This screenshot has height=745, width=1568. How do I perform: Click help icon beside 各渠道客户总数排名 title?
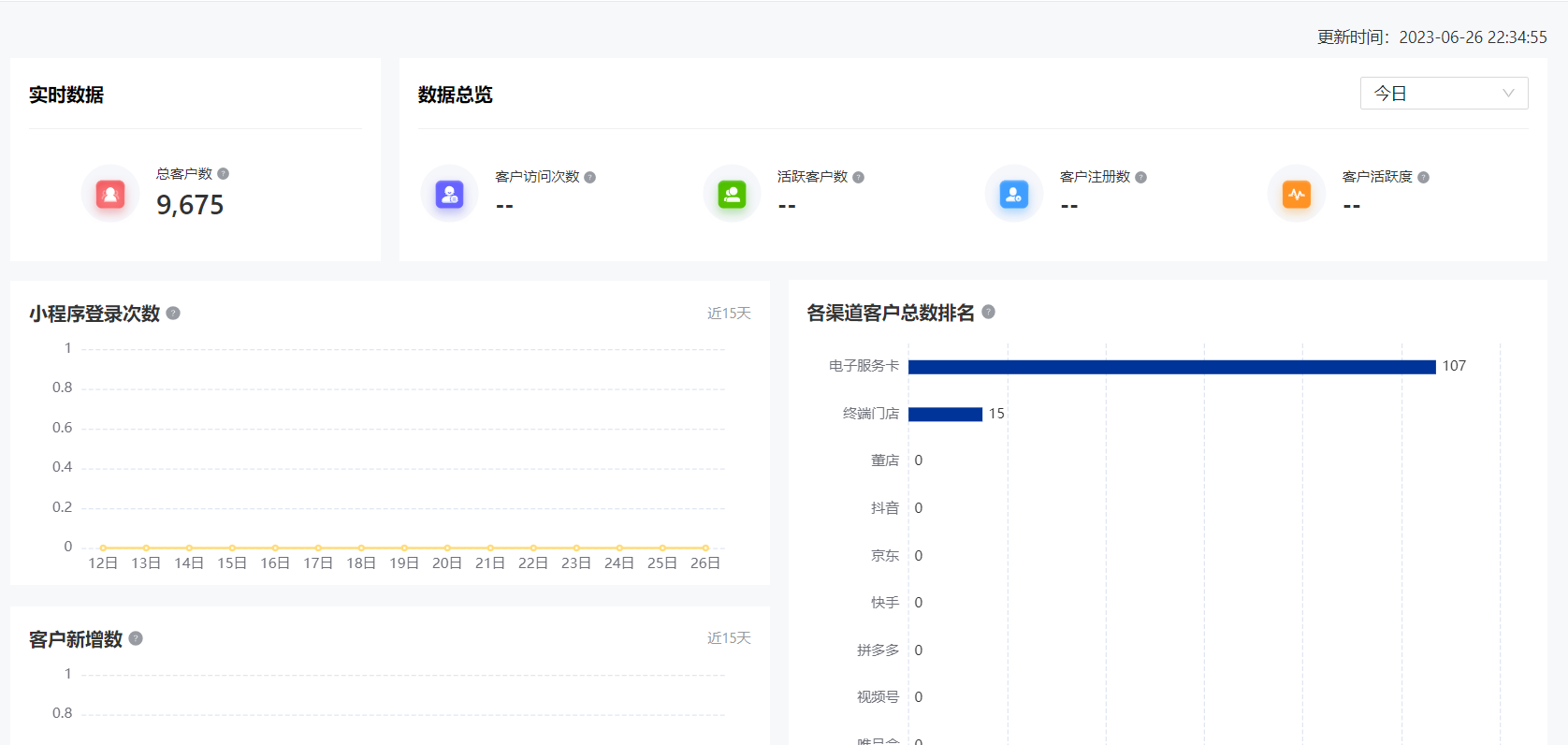(988, 312)
